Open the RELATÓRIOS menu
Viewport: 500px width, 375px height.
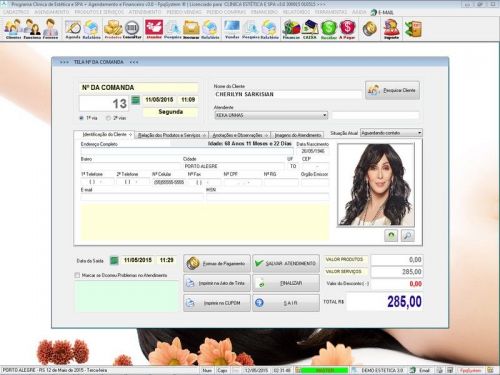pyautogui.click(x=296, y=12)
